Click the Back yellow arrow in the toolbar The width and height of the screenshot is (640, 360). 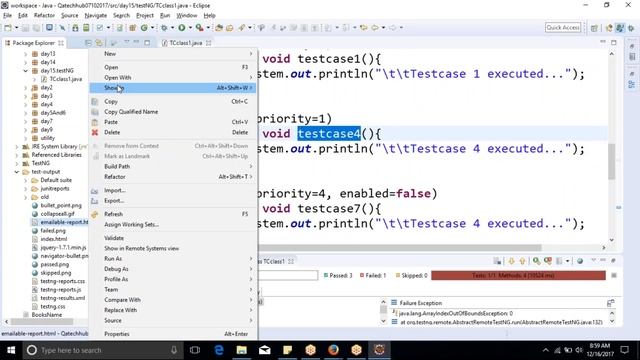374,28
